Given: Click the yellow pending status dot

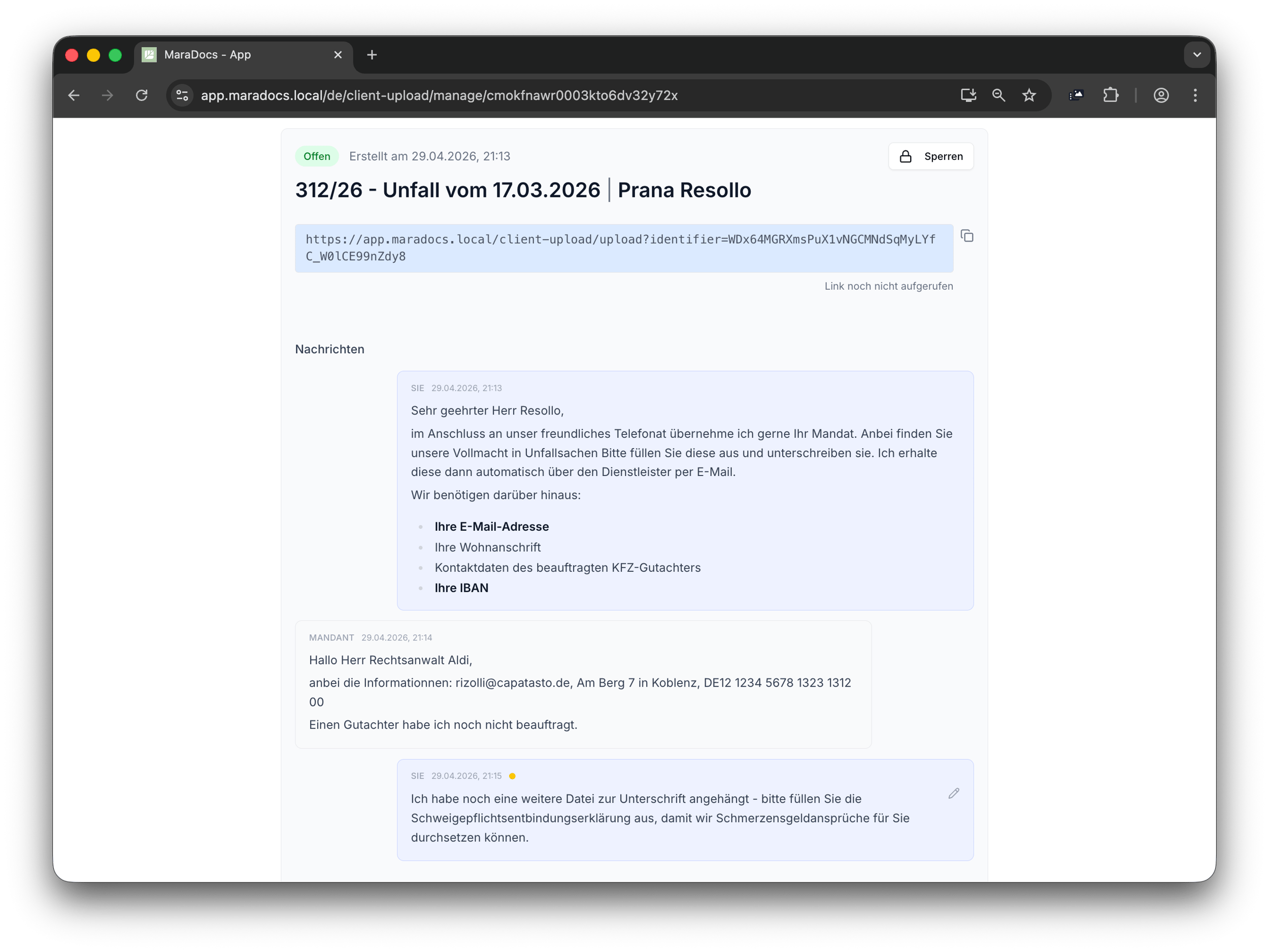Looking at the screenshot, I should (512, 776).
